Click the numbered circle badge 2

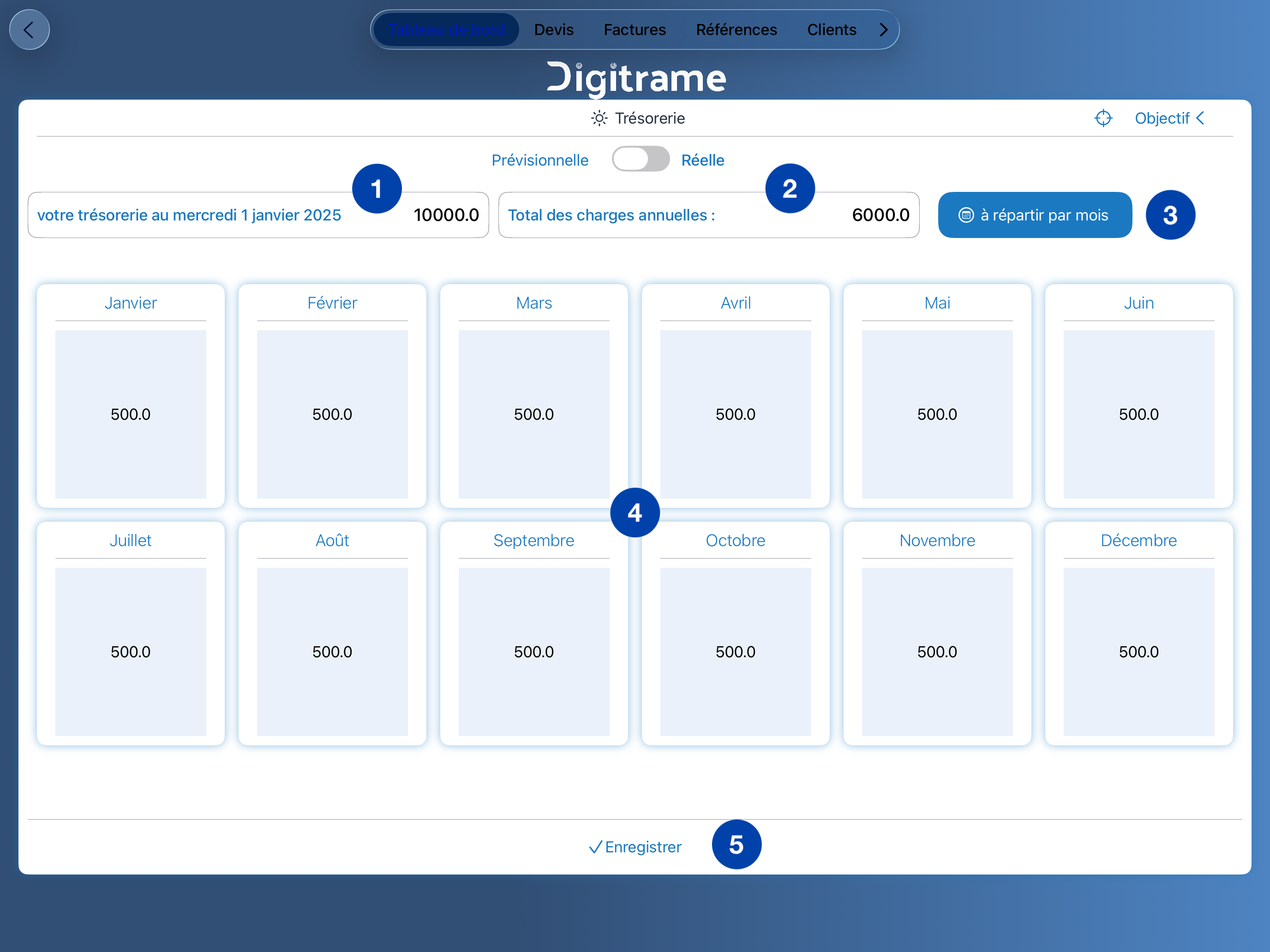click(x=790, y=189)
